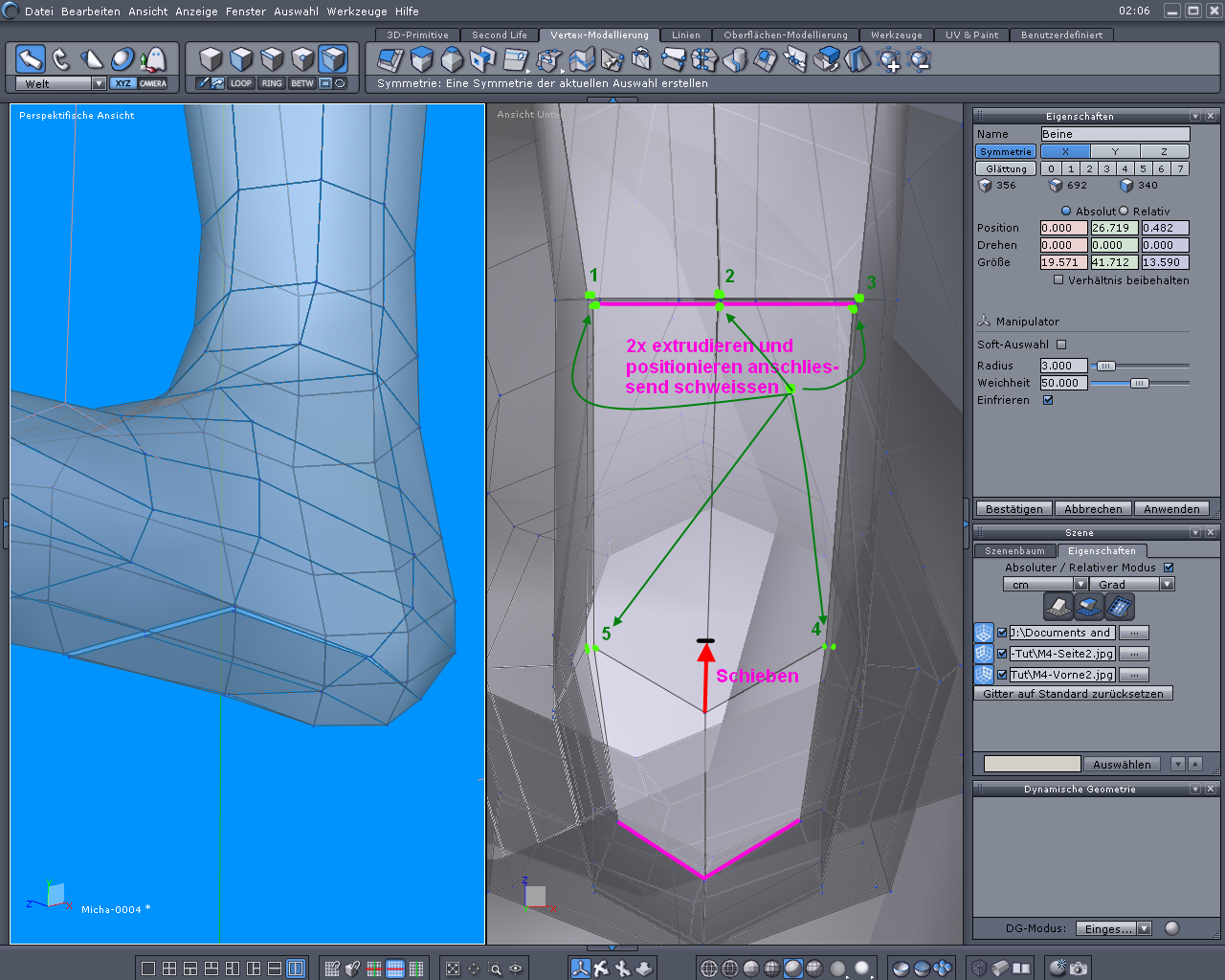Activate the LOOP selection button
Image resolution: width=1225 pixels, height=980 pixels.
tap(241, 83)
